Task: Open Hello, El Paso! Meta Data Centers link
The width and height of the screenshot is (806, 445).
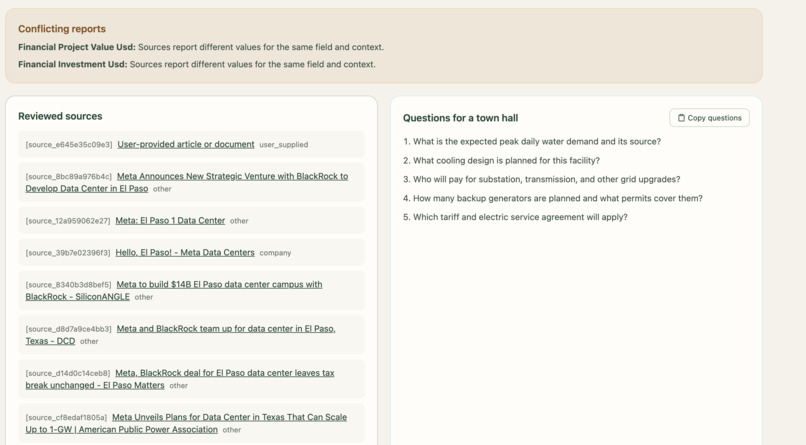Action: (185, 252)
